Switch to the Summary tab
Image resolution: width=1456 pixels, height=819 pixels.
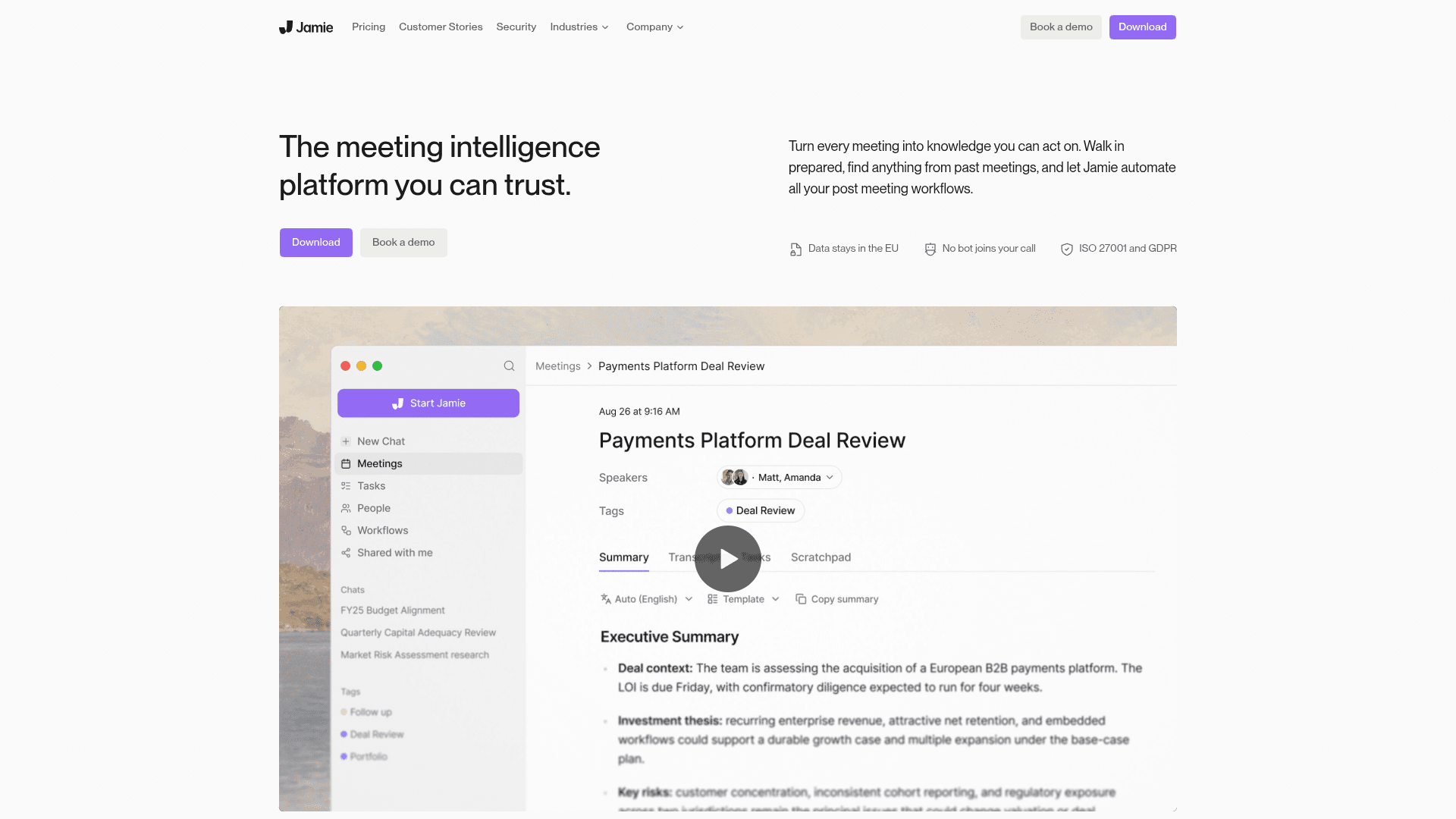[624, 557]
